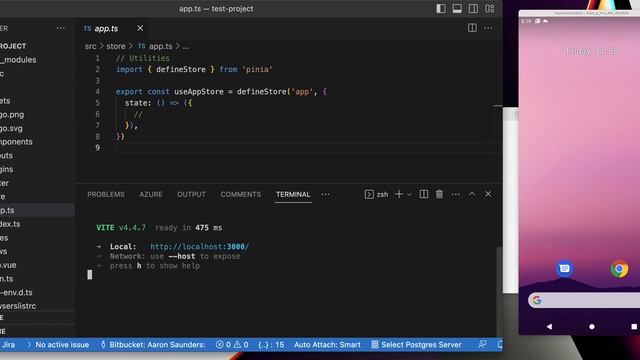
Task: Click src in the breadcrumb path
Action: click(x=90, y=47)
